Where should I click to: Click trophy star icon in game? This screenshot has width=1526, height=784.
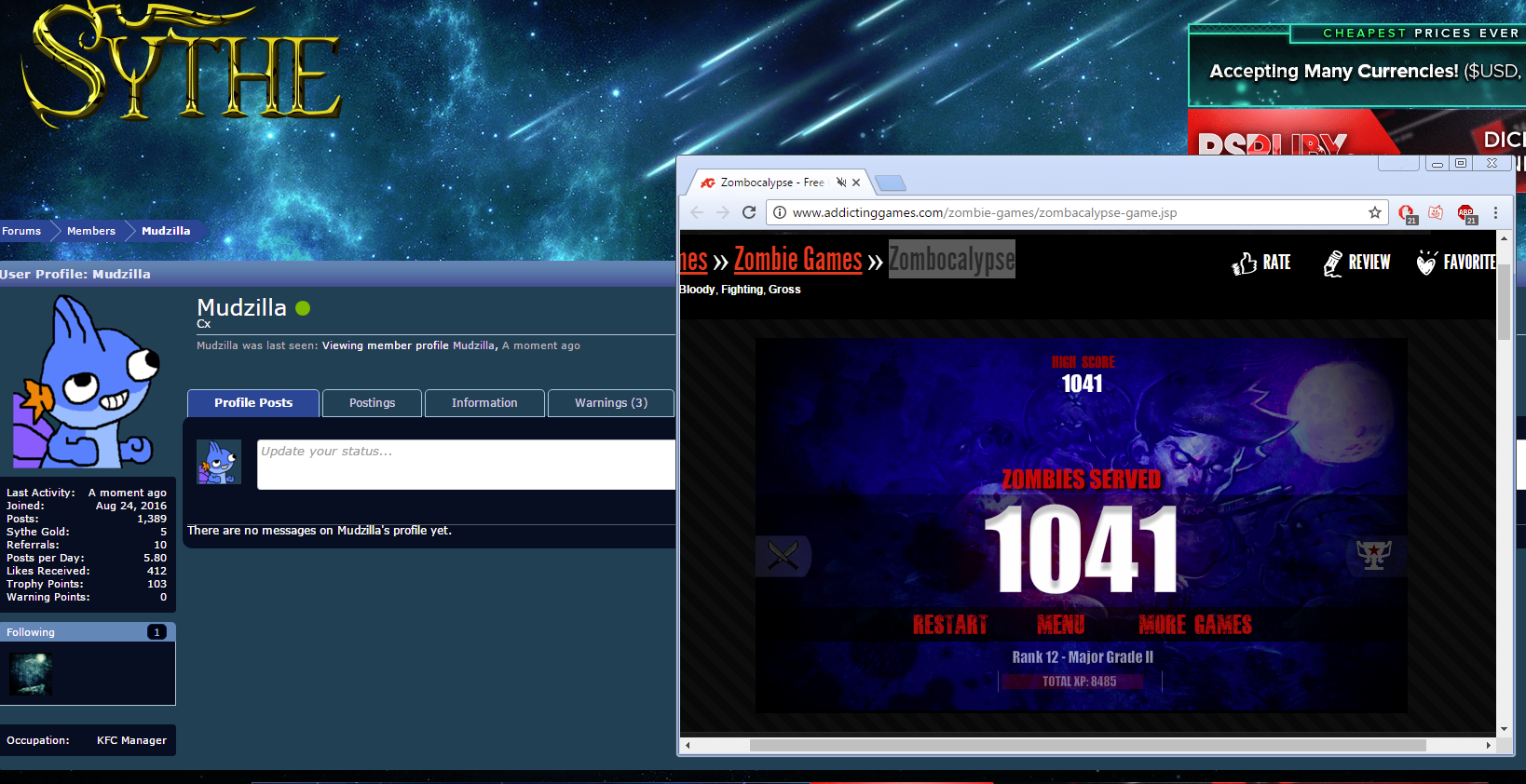point(1374,556)
